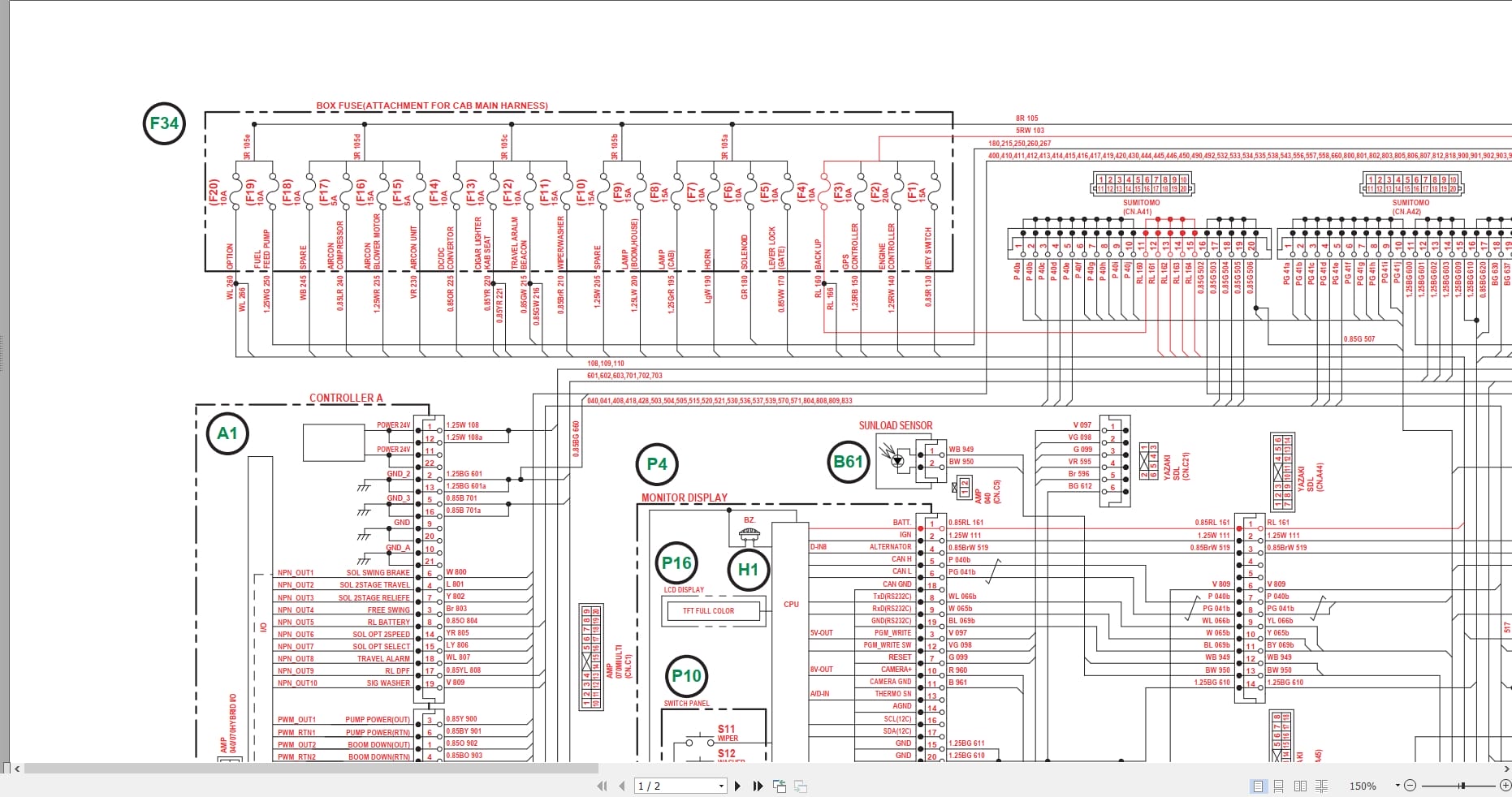The width and height of the screenshot is (1512, 797).
Task: Click the zoom level slider handle
Action: click(x=1462, y=785)
